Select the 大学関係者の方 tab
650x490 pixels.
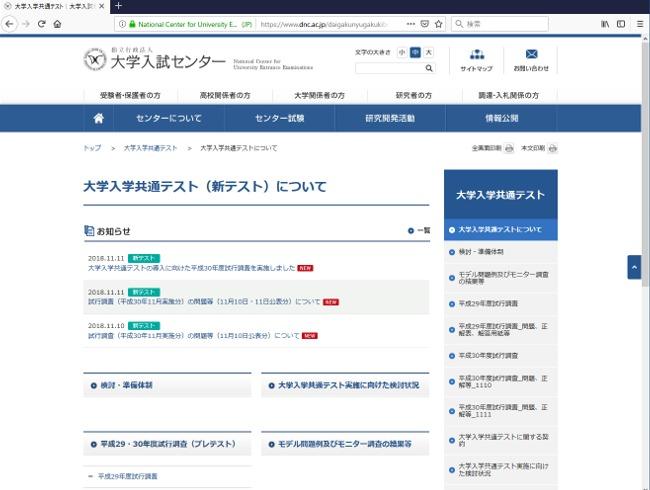tap(320, 95)
